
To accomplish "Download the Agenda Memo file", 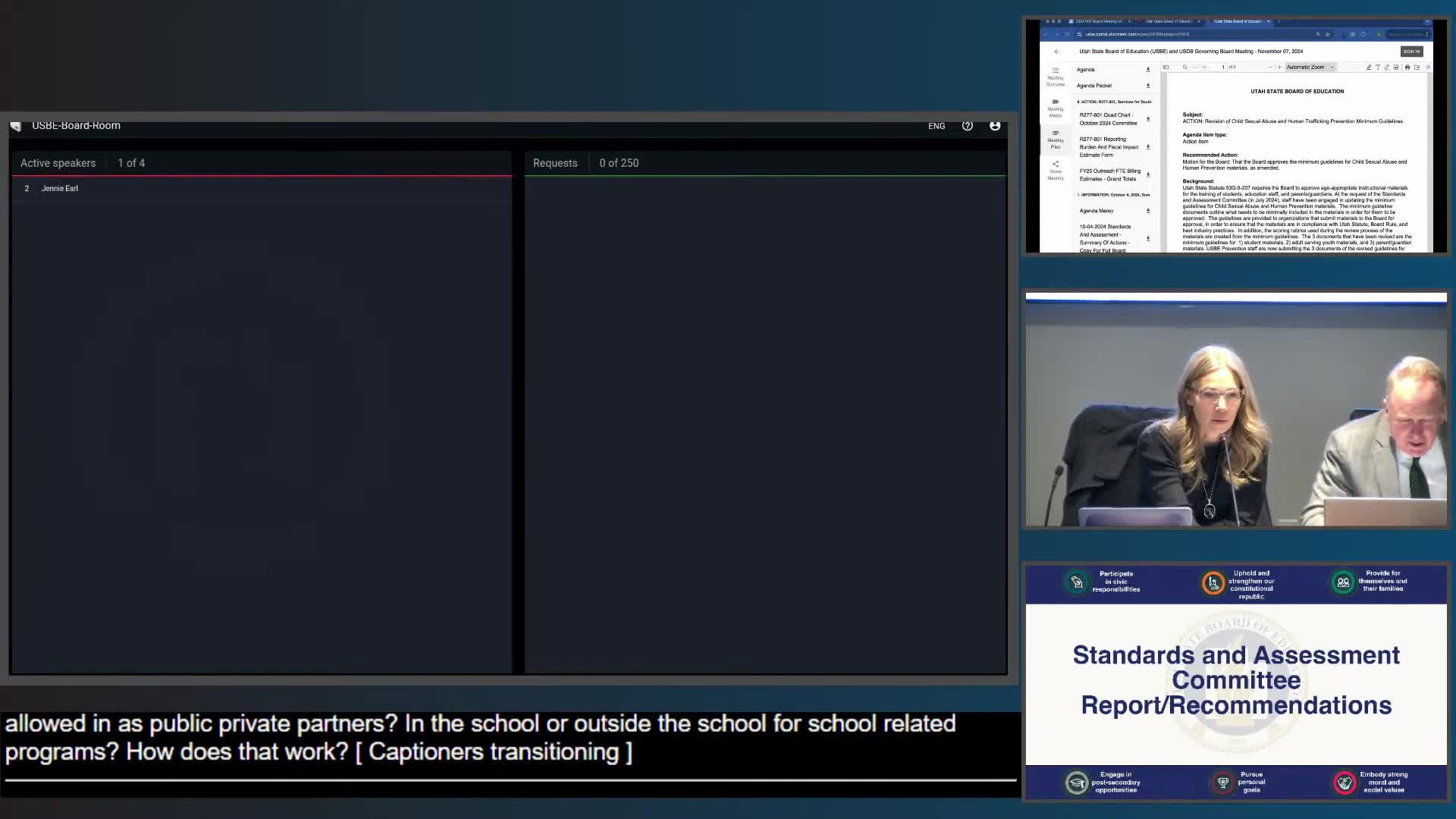I will pyautogui.click(x=1148, y=211).
